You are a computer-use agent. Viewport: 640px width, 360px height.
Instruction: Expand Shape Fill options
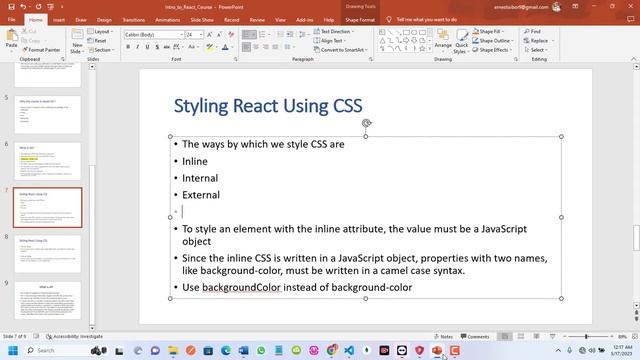488,31
